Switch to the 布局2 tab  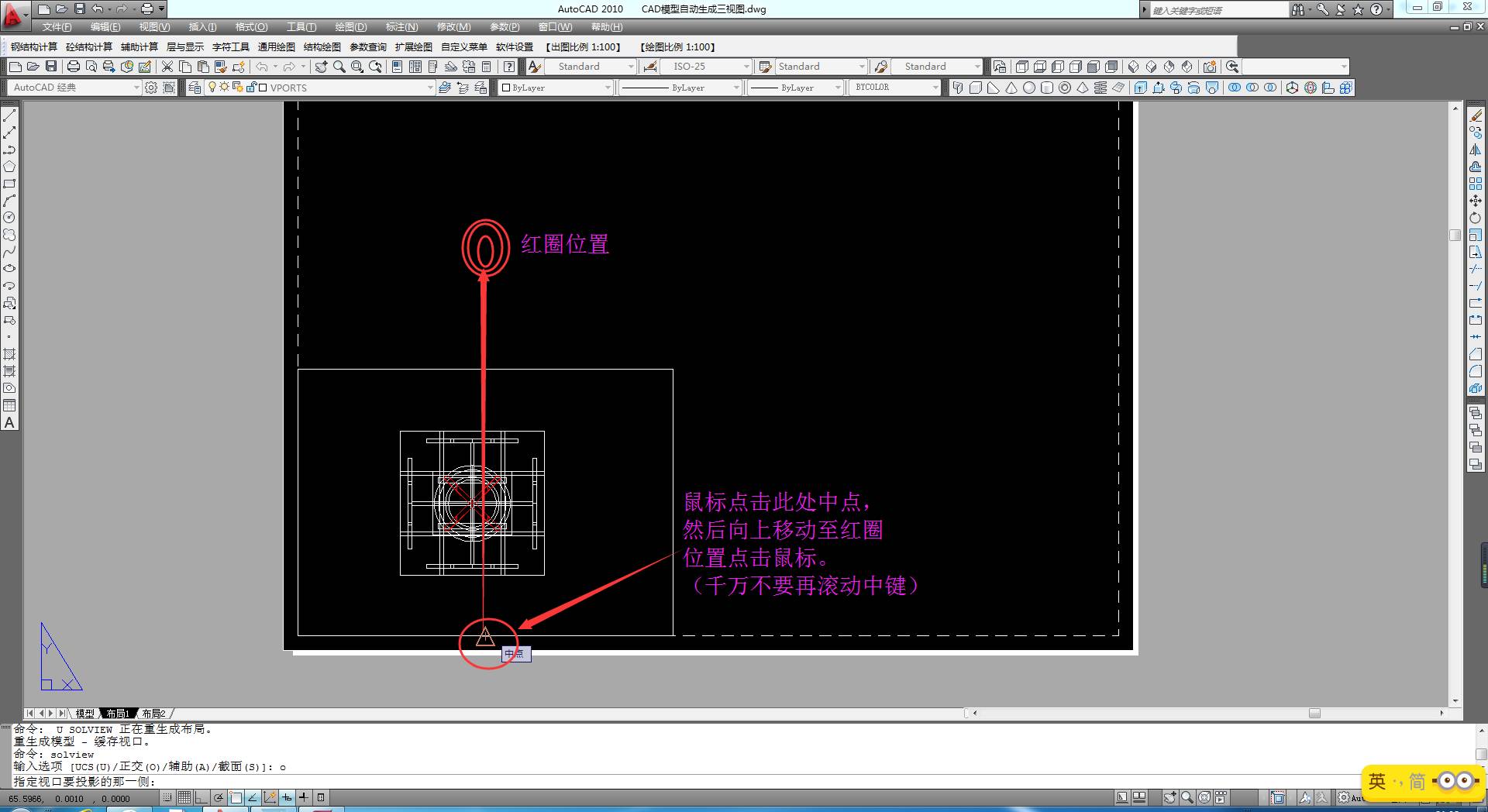click(153, 714)
